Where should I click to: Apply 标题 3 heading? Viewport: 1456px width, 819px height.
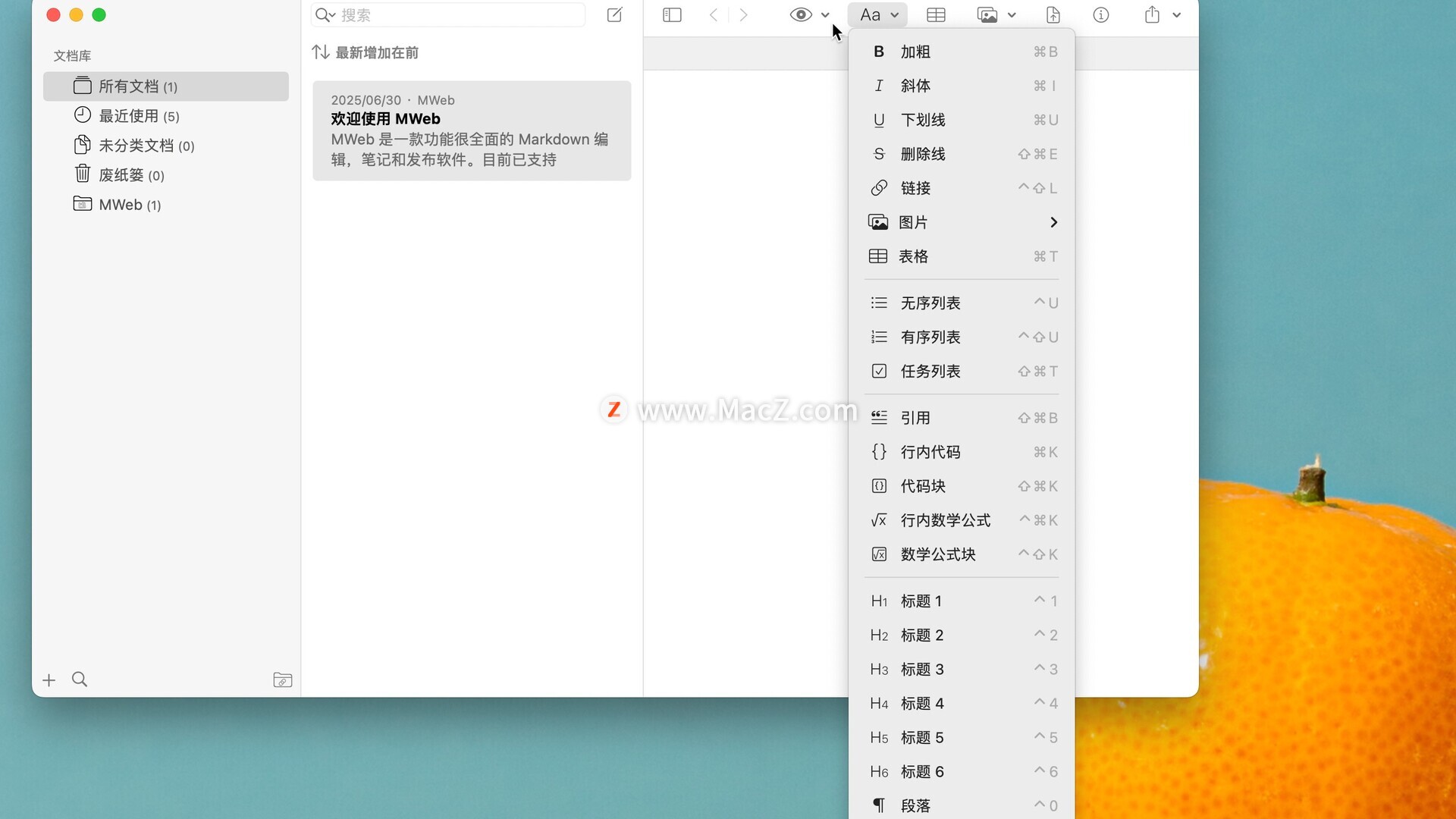click(x=962, y=669)
